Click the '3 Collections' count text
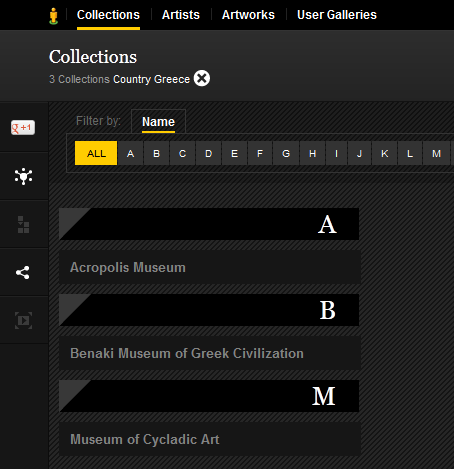The width and height of the screenshot is (454, 469). tap(79, 79)
